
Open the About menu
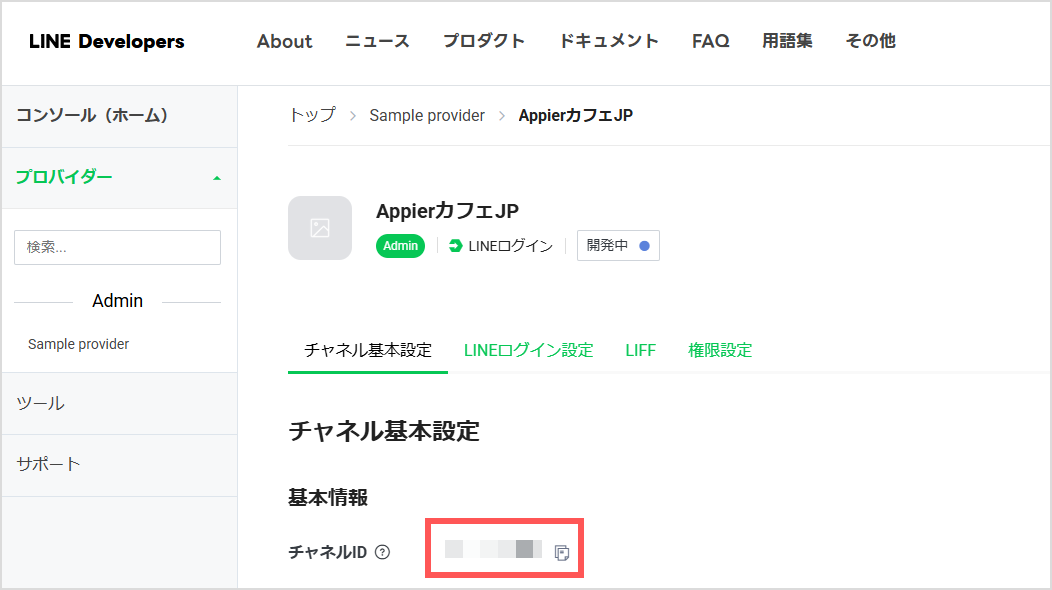coord(284,41)
